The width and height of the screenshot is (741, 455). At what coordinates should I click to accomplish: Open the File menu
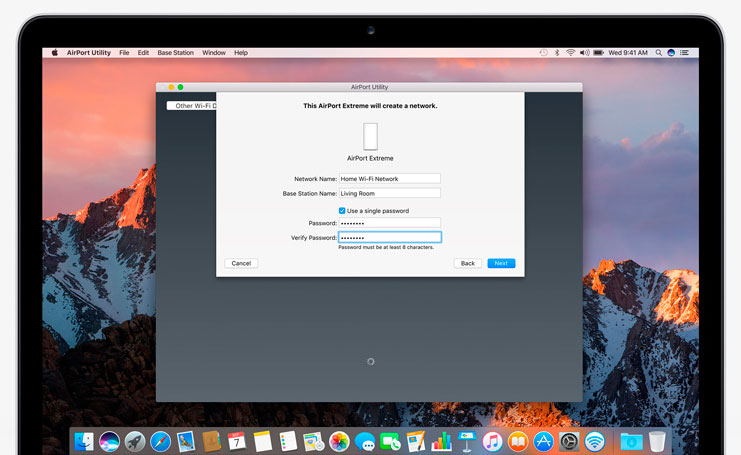coord(124,52)
